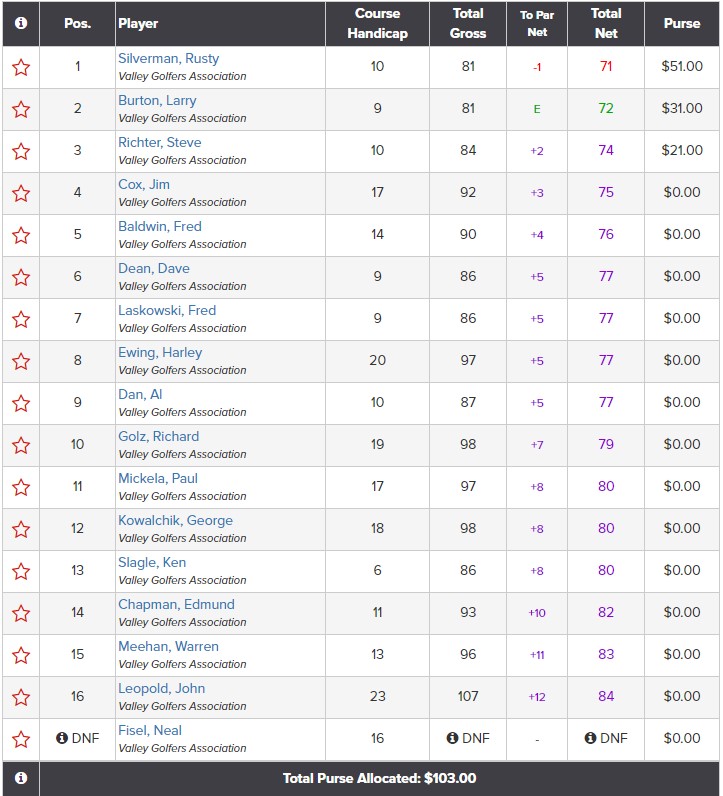The height and width of the screenshot is (796, 723).
Task: Star the Neal Fisel row
Action: point(21,739)
